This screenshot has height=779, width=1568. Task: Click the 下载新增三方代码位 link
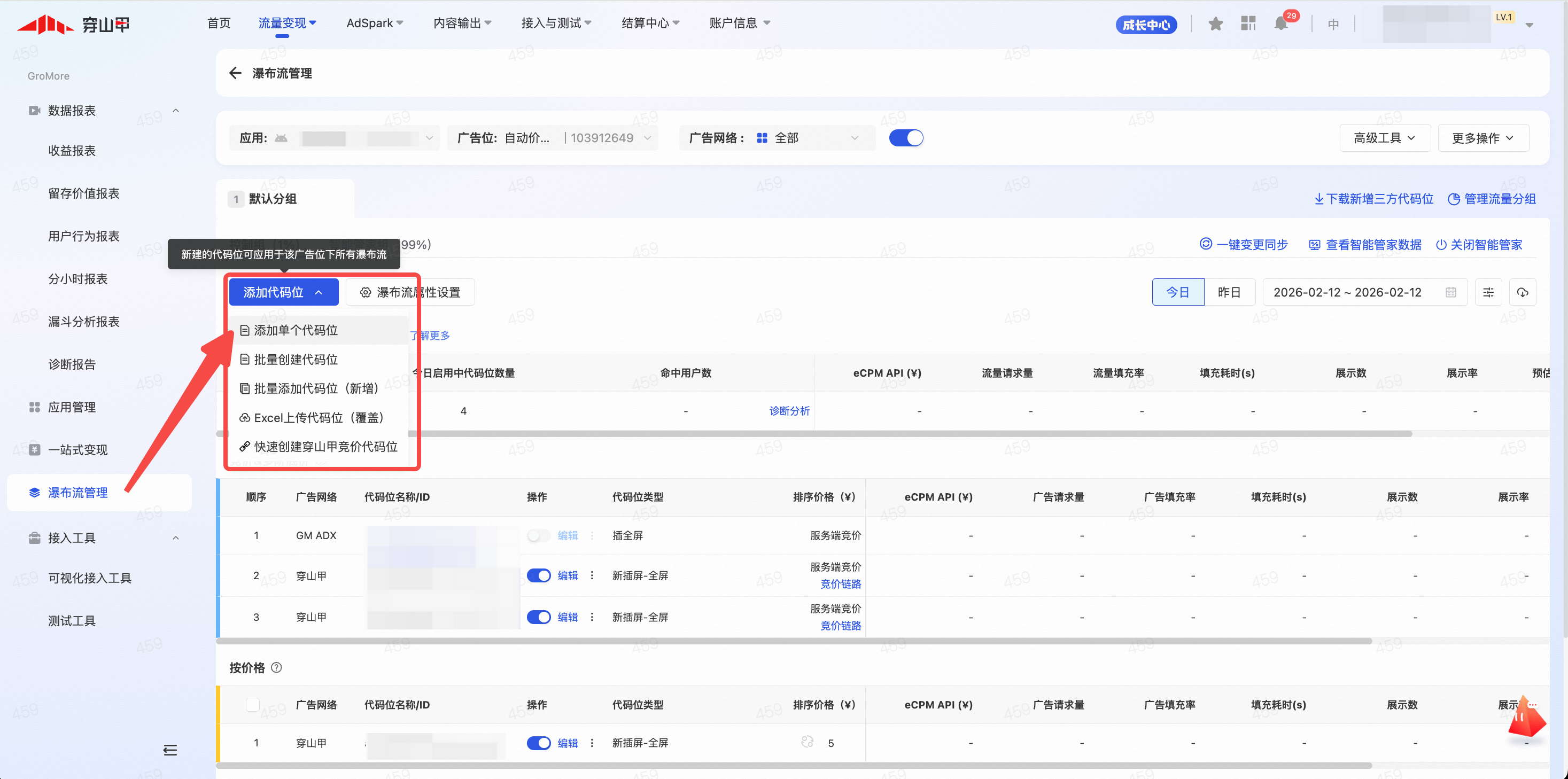1373,199
